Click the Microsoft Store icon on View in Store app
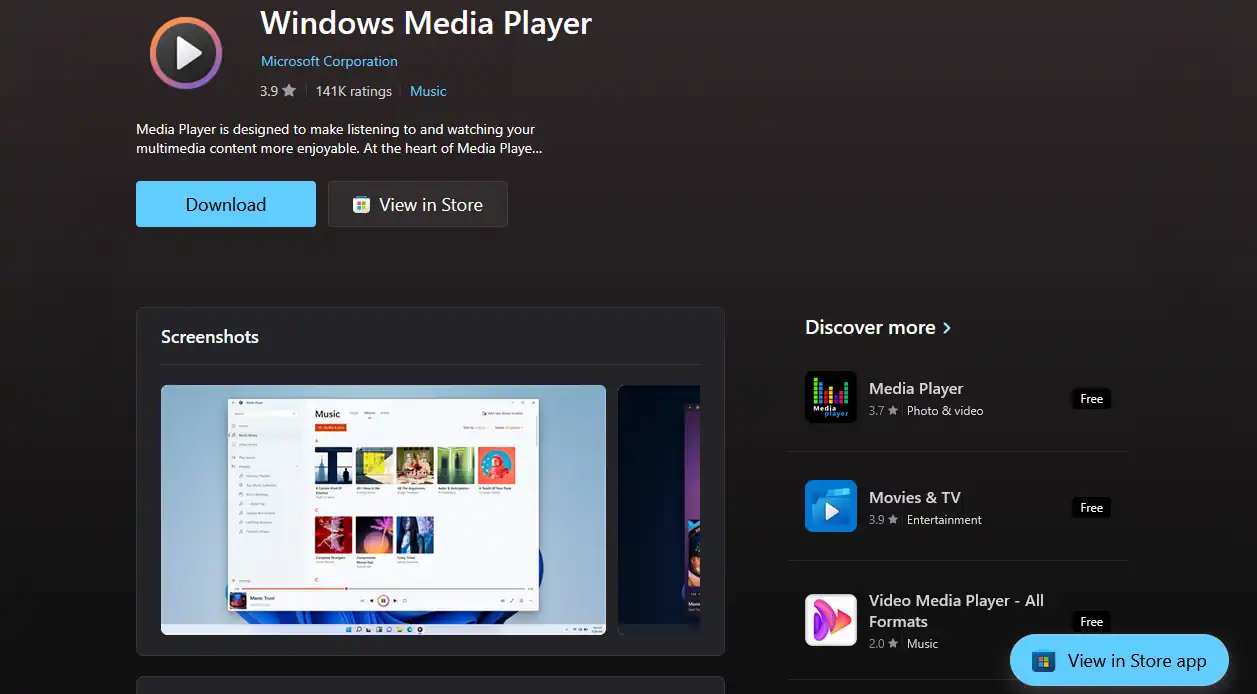The image size is (1257, 694). pos(1043,661)
